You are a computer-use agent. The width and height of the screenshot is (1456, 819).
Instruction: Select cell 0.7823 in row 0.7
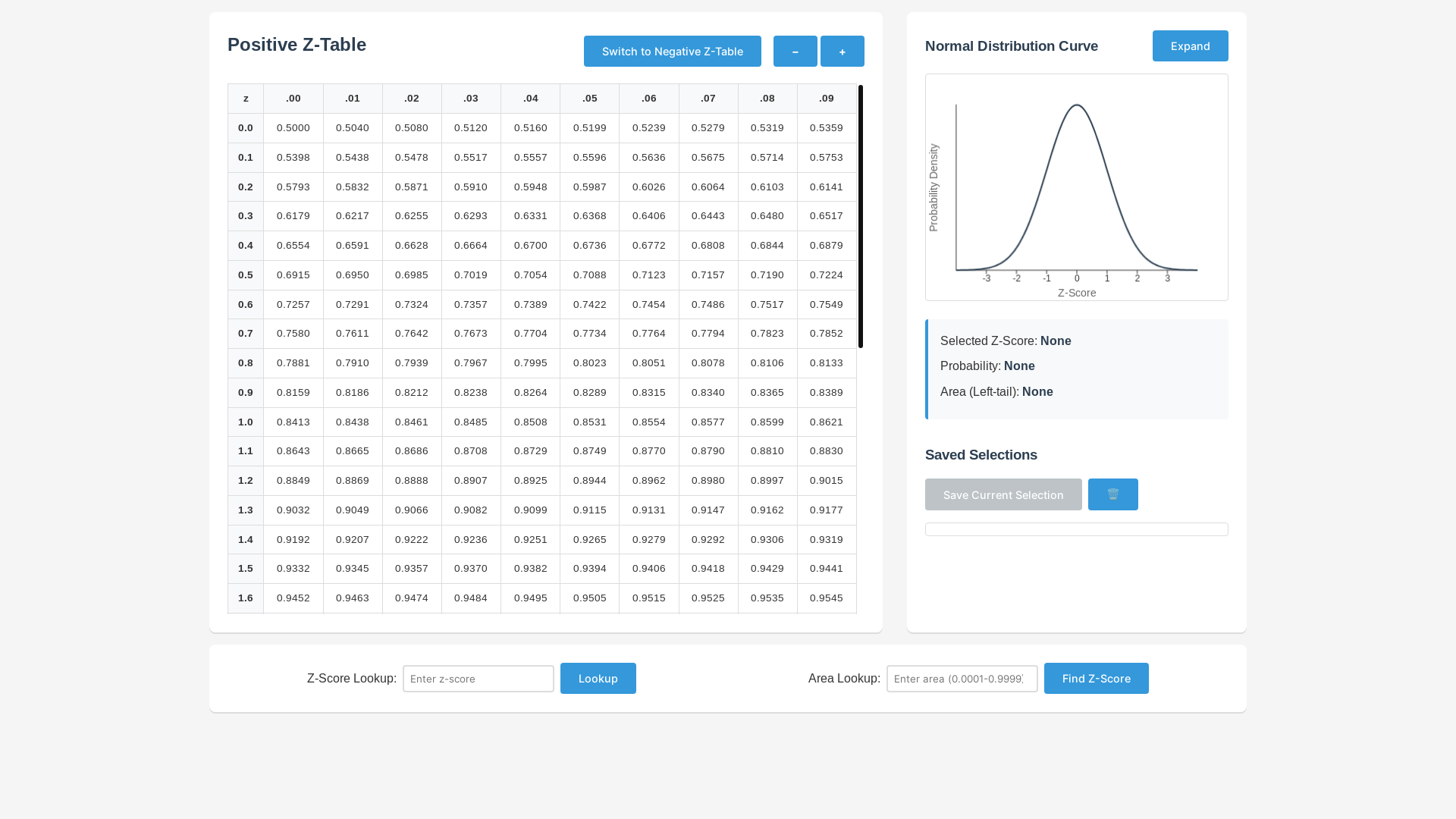click(767, 334)
